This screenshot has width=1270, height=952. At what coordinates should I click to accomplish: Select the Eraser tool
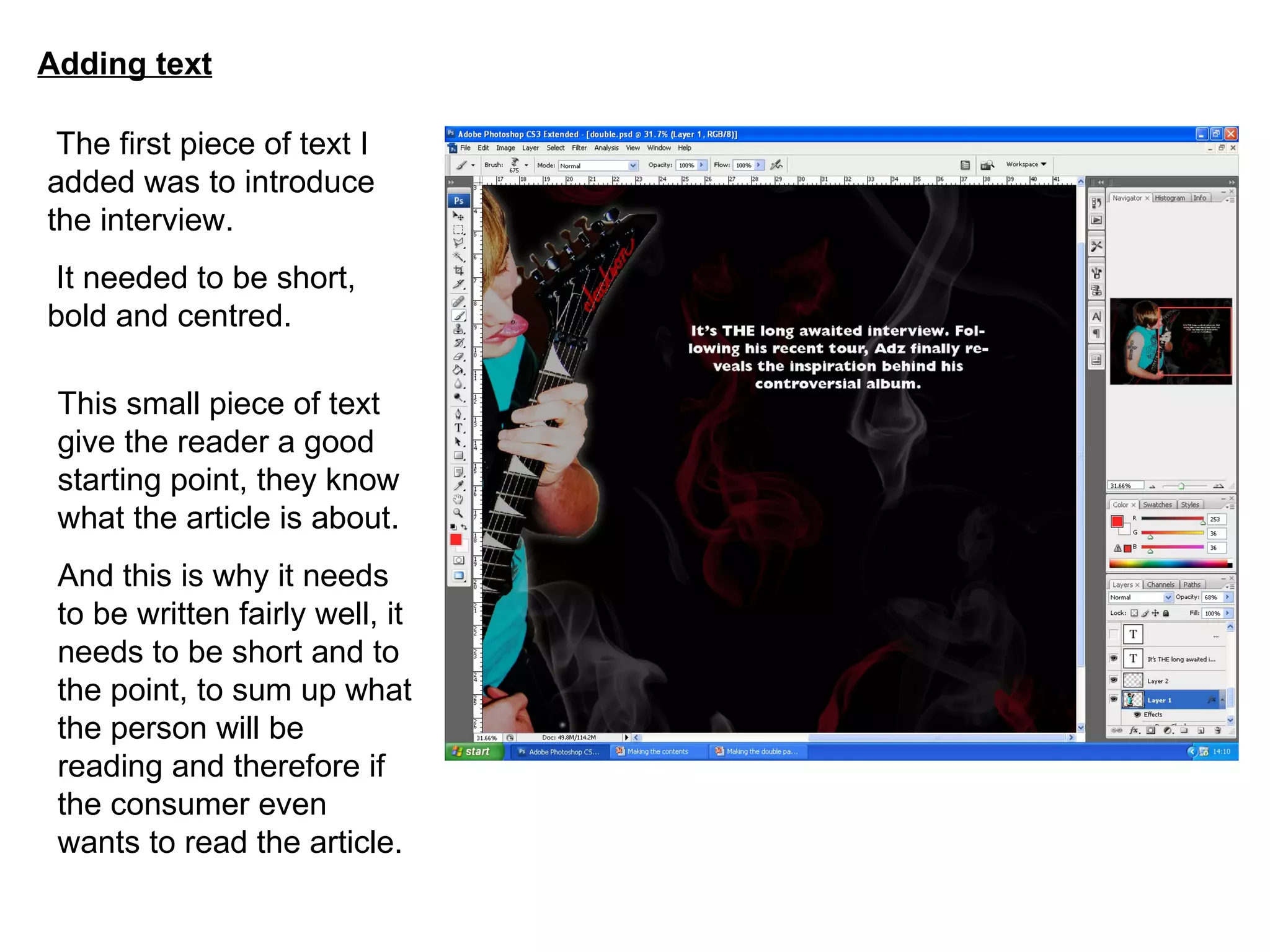458,356
